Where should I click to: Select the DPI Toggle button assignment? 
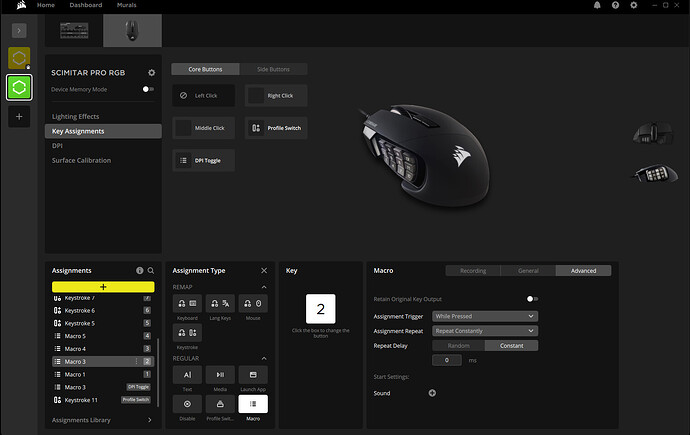(x=203, y=161)
